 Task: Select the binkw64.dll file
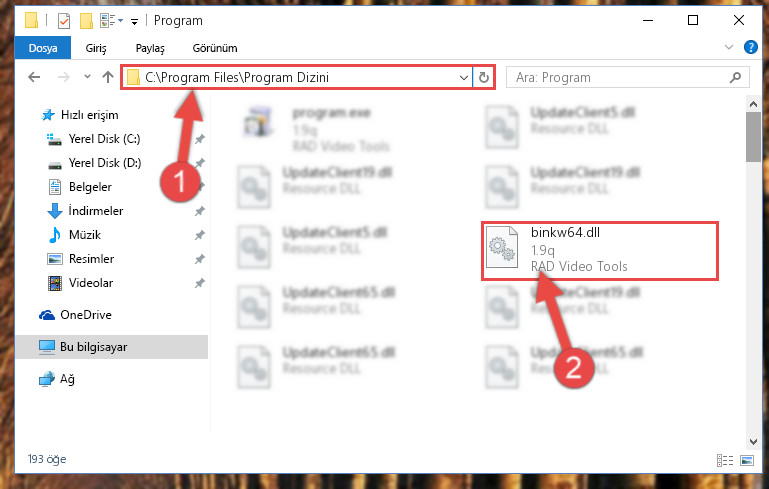point(600,251)
